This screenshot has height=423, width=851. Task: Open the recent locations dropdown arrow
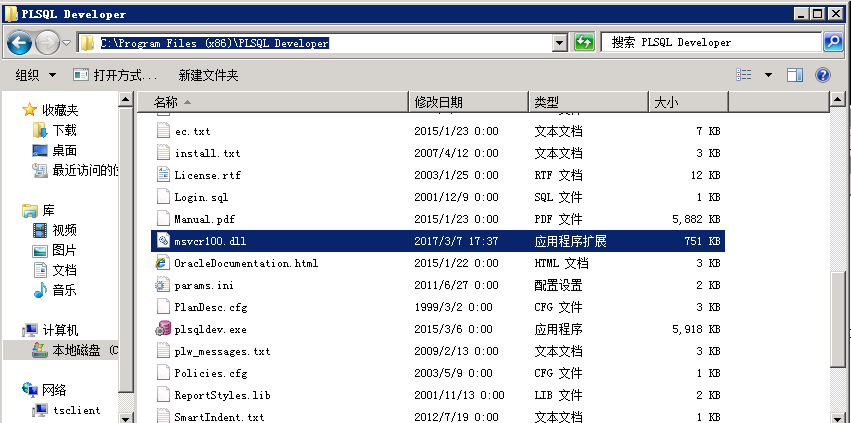[x=67, y=43]
